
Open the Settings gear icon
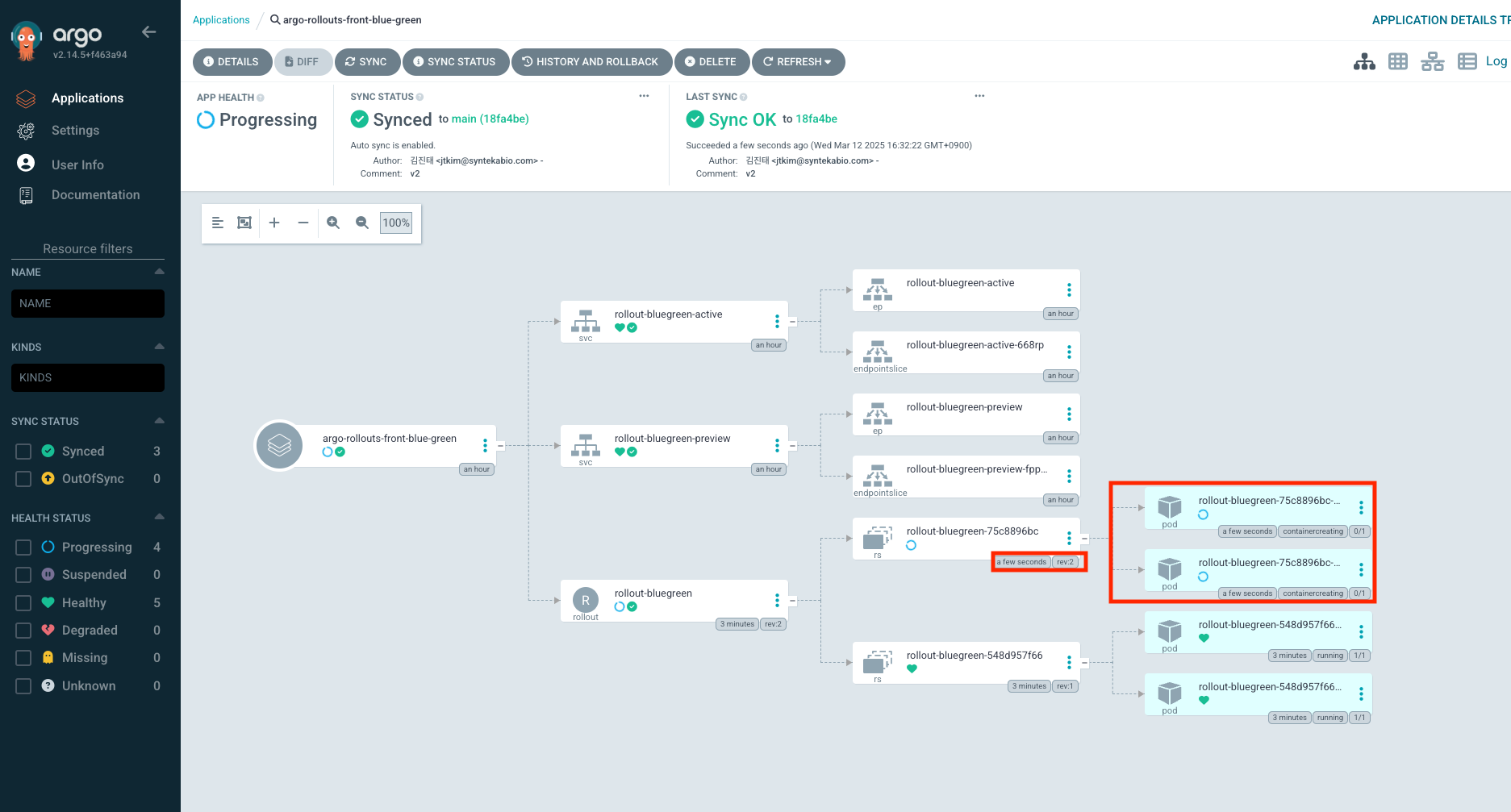pyautogui.click(x=26, y=131)
